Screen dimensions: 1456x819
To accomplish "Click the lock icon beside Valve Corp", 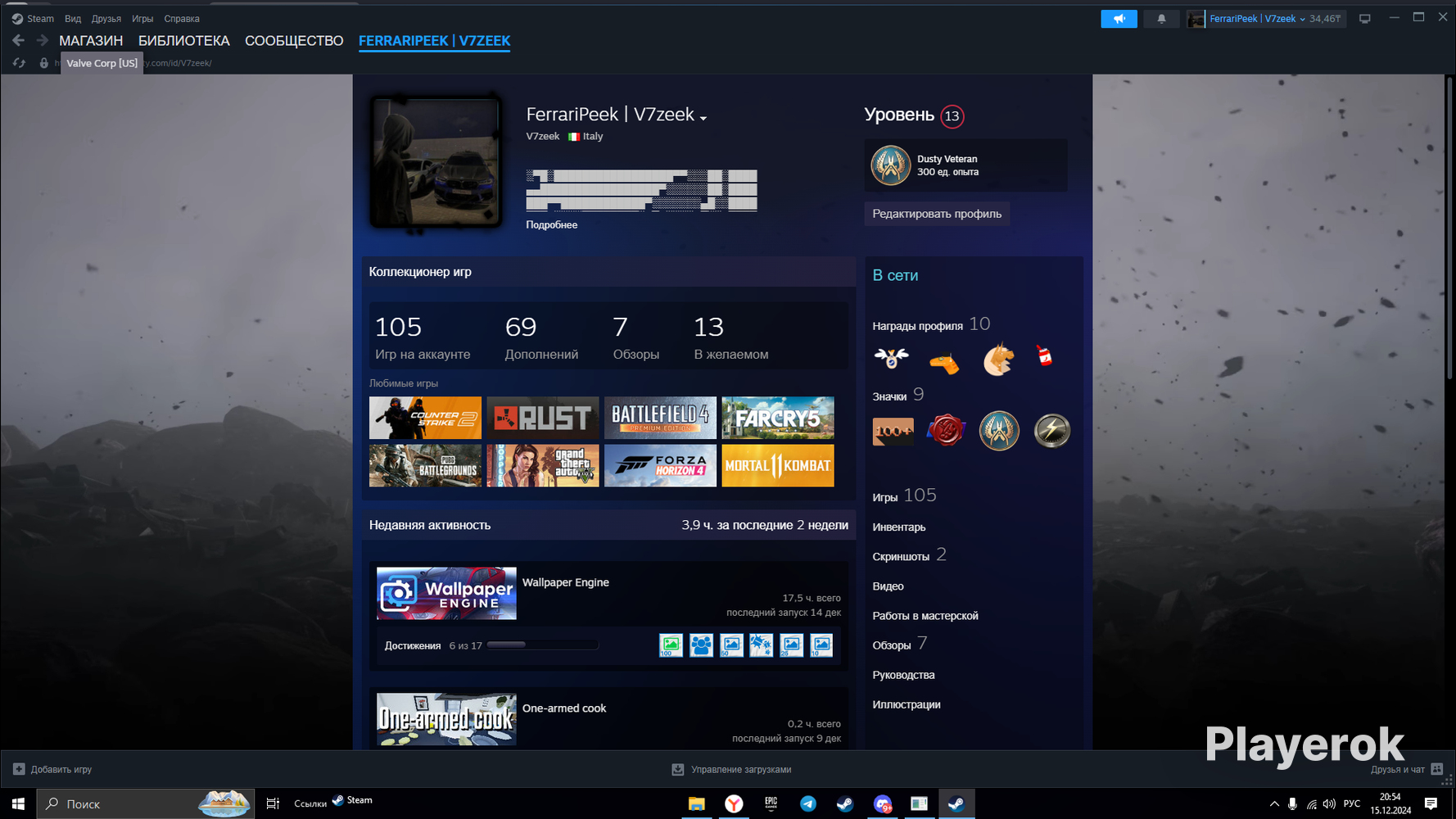I will click(44, 63).
